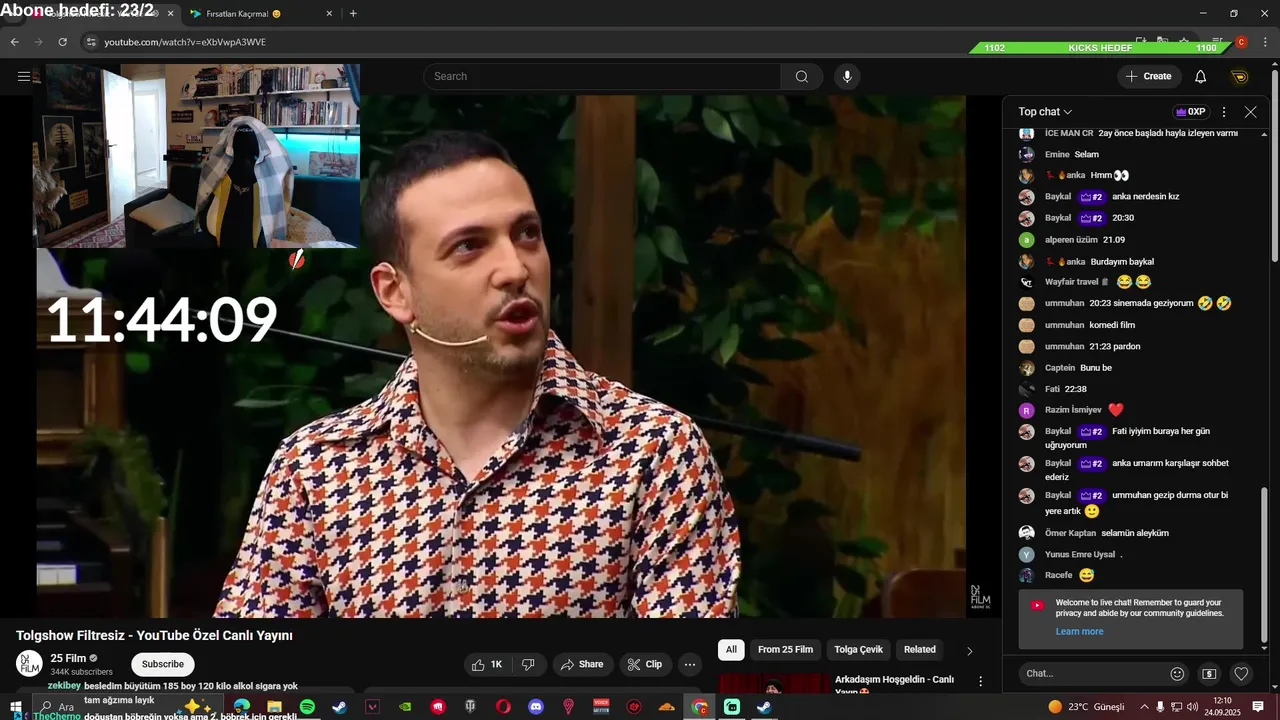Open more video actions ellipsis
This screenshot has height=720, width=1280.
point(690,664)
